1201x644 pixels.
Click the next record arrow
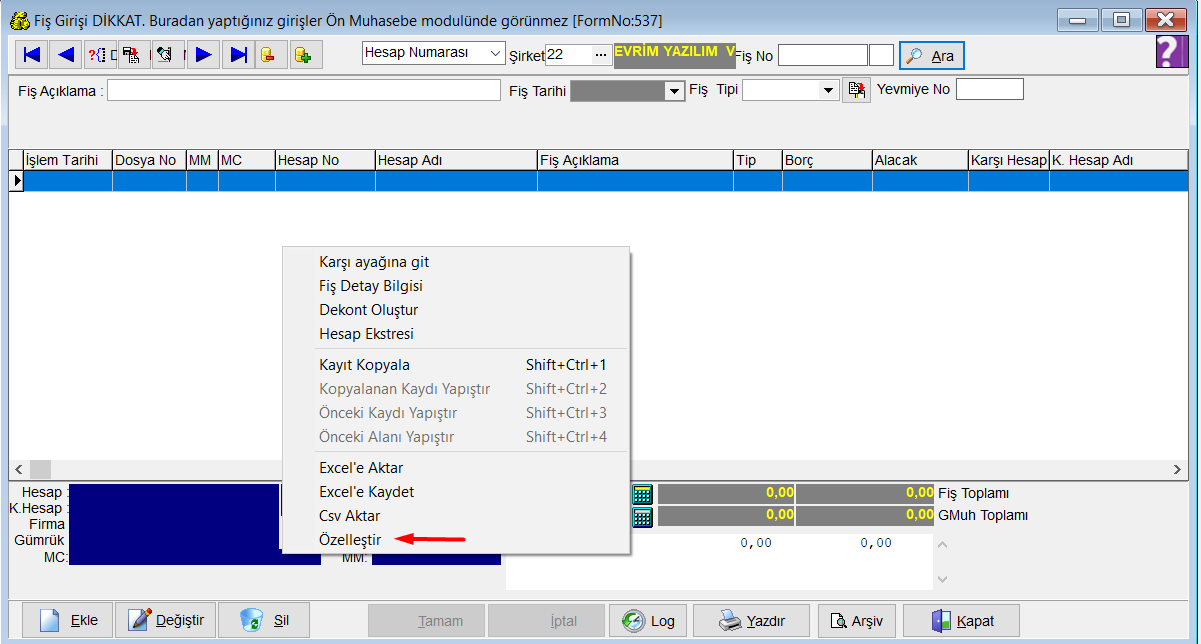click(x=204, y=55)
